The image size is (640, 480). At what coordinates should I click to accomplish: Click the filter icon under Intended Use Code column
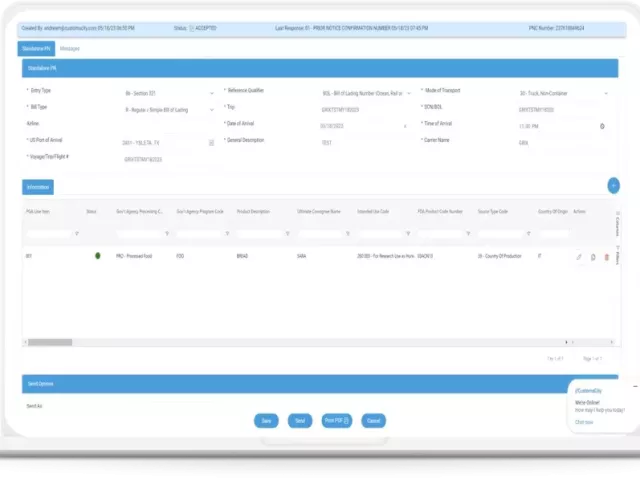pyautogui.click(x=408, y=233)
